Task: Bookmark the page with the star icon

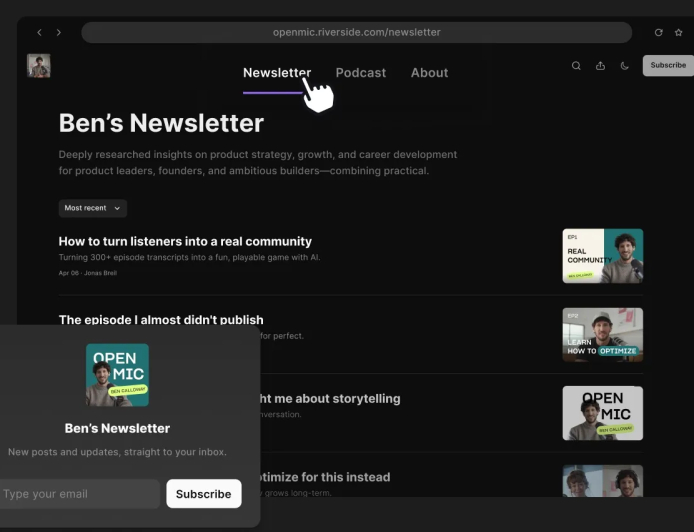Action: coord(679,32)
